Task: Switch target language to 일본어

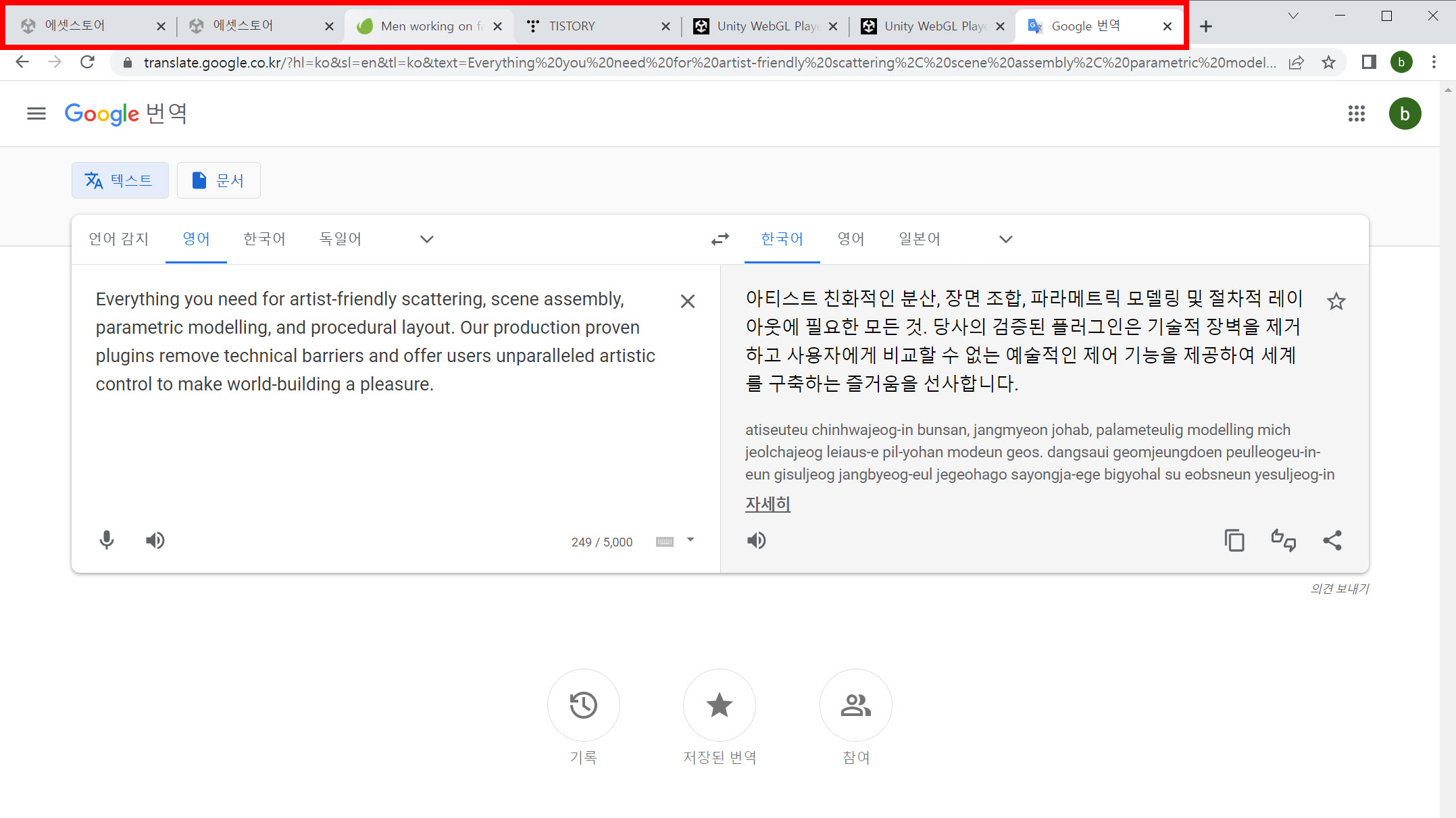Action: point(919,239)
